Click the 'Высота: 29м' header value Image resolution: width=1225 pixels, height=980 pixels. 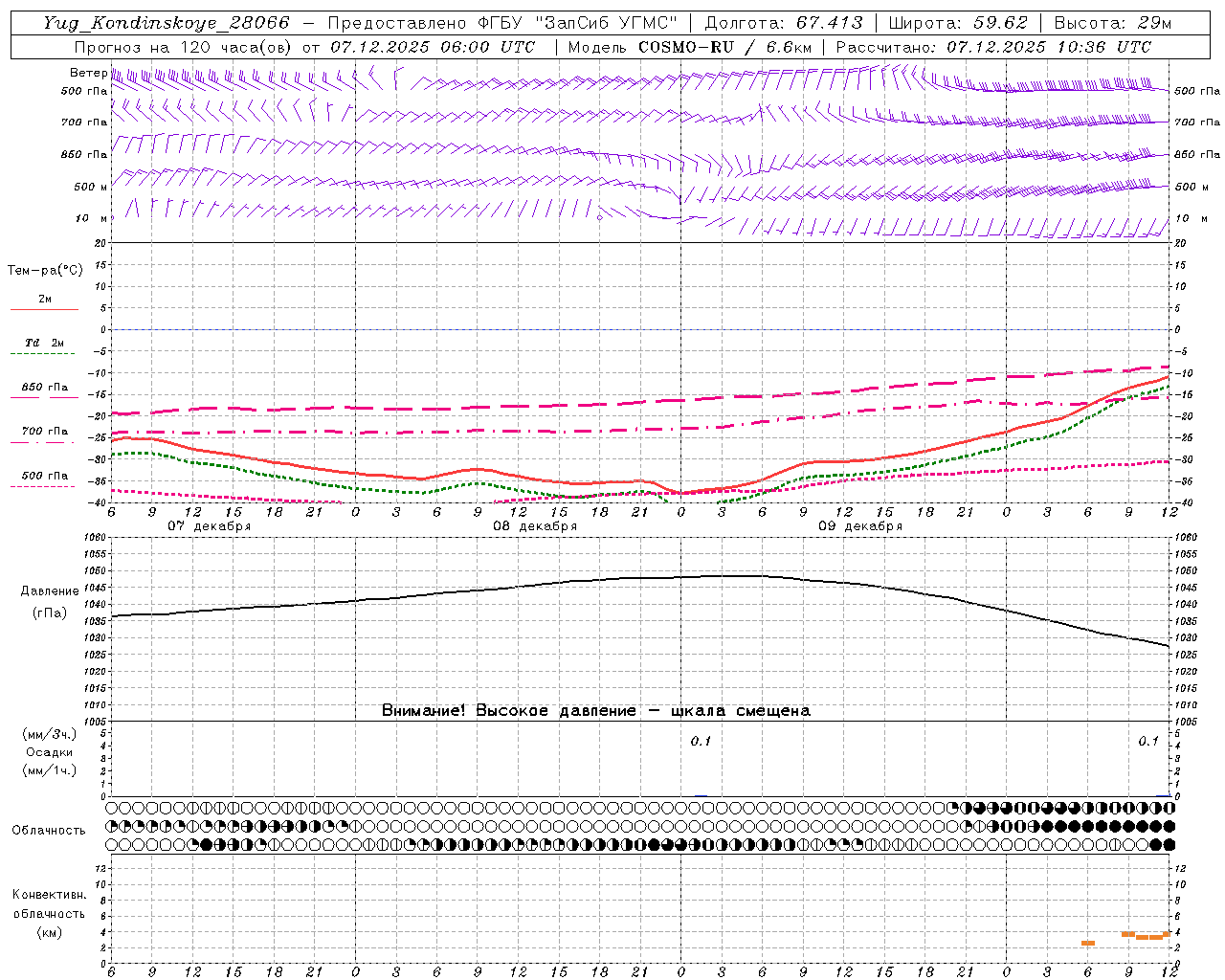tap(1113, 23)
